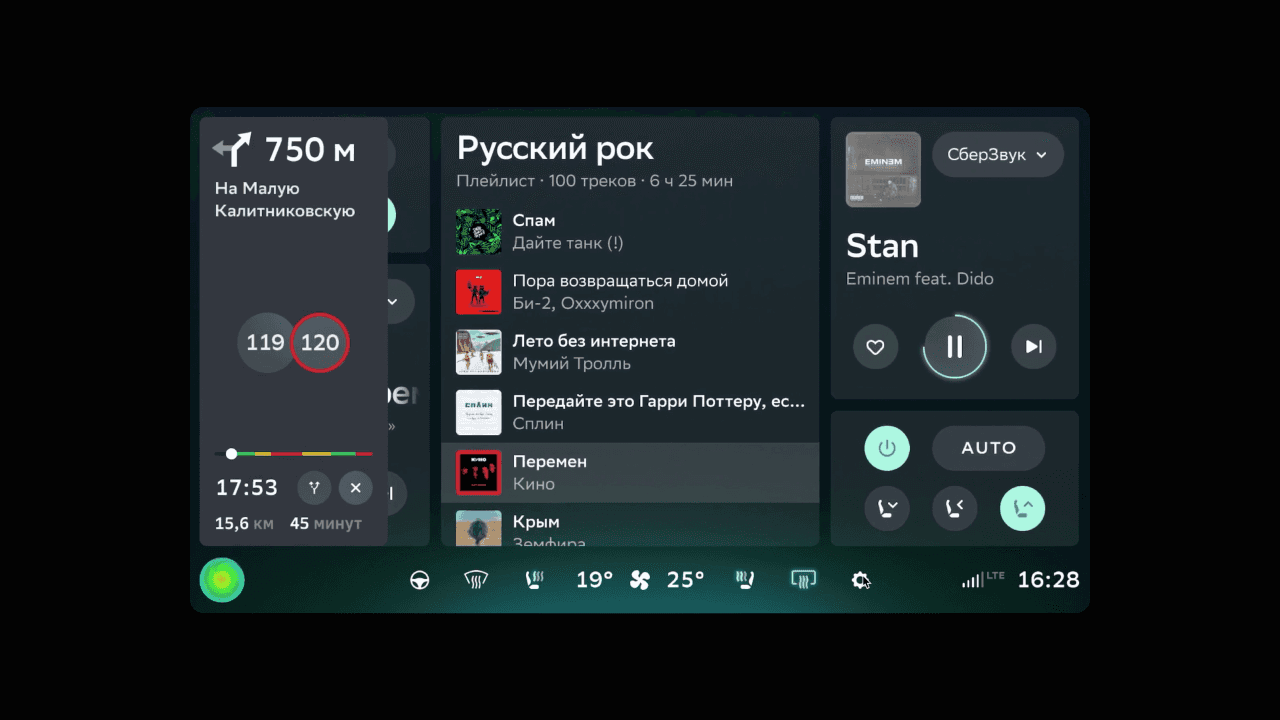Tap Сплин album art
The width and height of the screenshot is (1280, 720).
point(479,412)
